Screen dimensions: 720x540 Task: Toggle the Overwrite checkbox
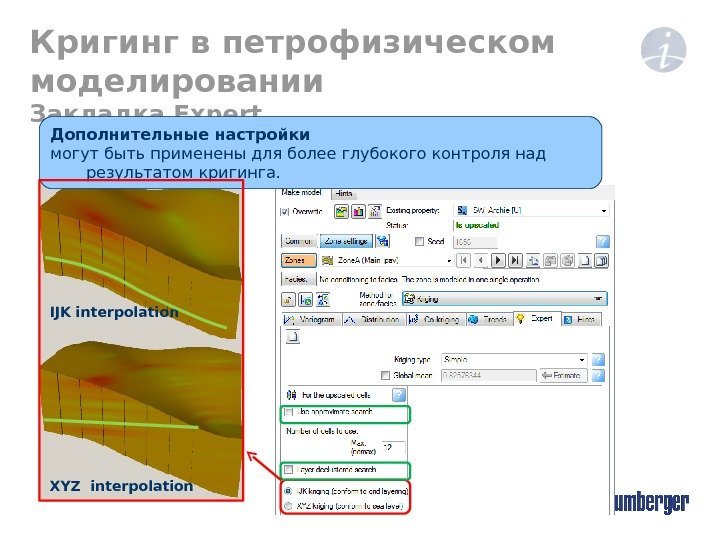click(284, 212)
